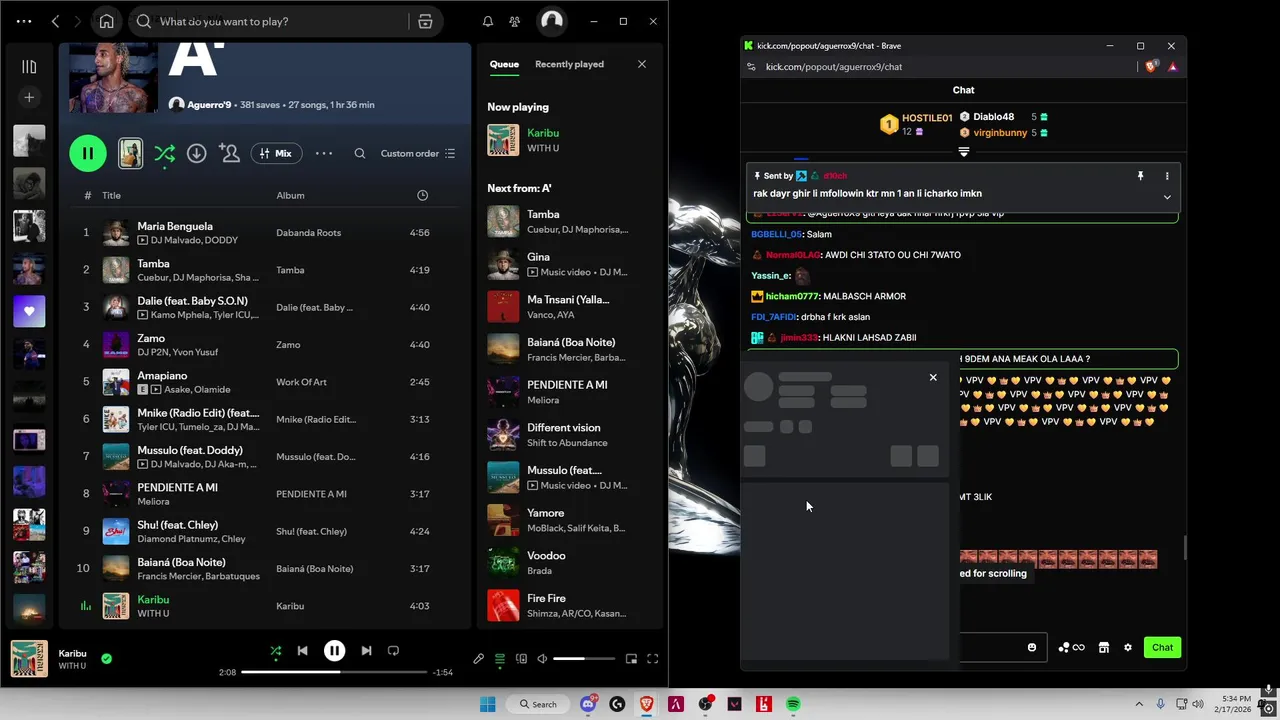Image resolution: width=1280 pixels, height=720 pixels.
Task: Navigate back in Spotify
Action: coord(56,21)
